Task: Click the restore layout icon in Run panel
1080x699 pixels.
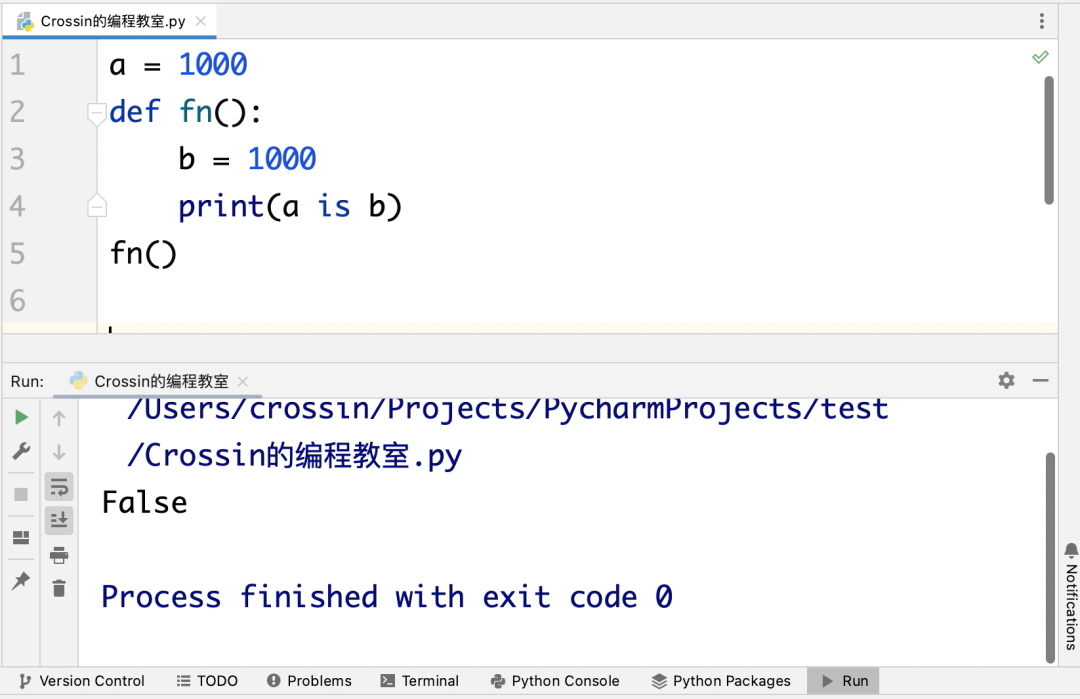Action: click(x=21, y=537)
